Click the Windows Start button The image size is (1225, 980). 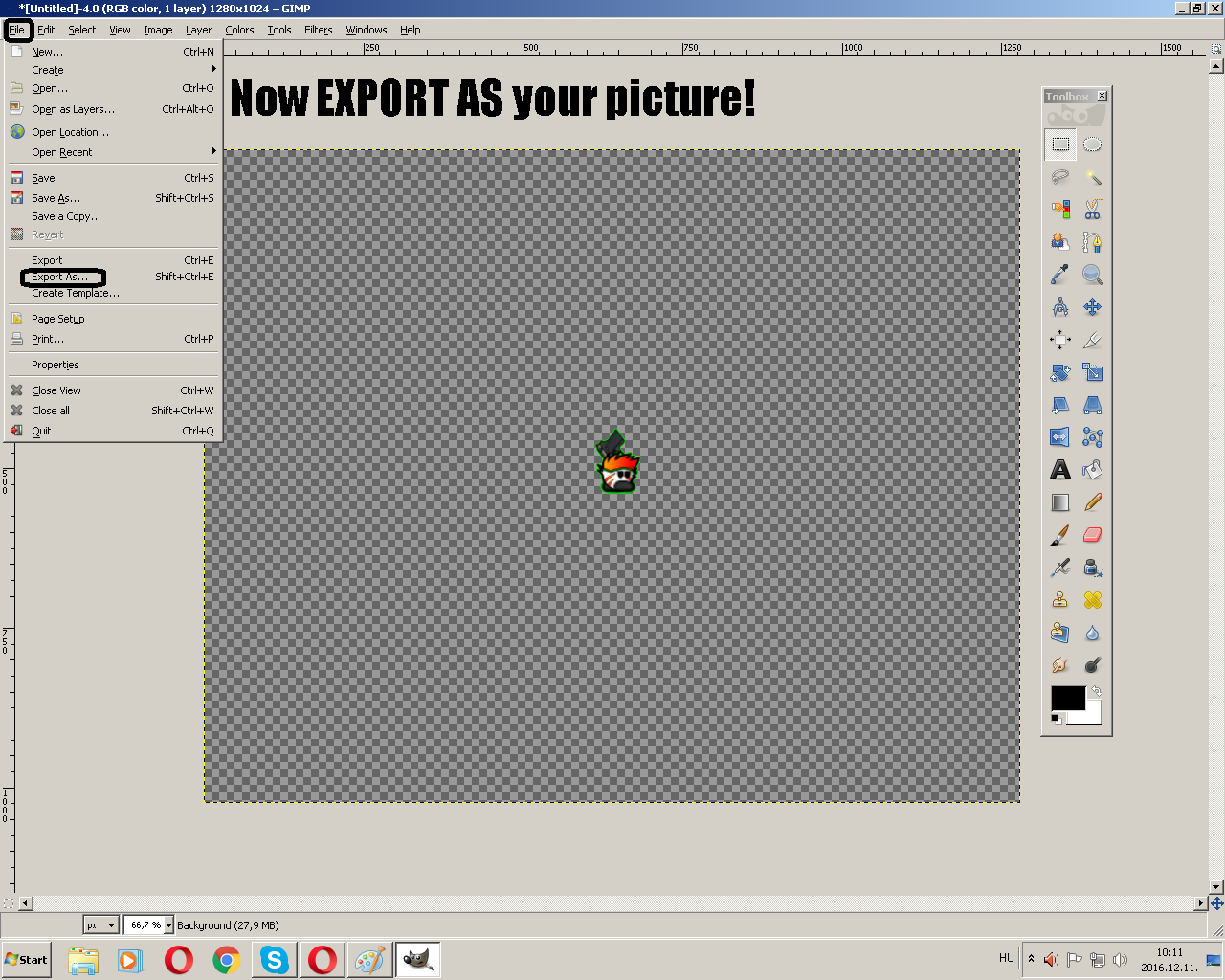26,960
